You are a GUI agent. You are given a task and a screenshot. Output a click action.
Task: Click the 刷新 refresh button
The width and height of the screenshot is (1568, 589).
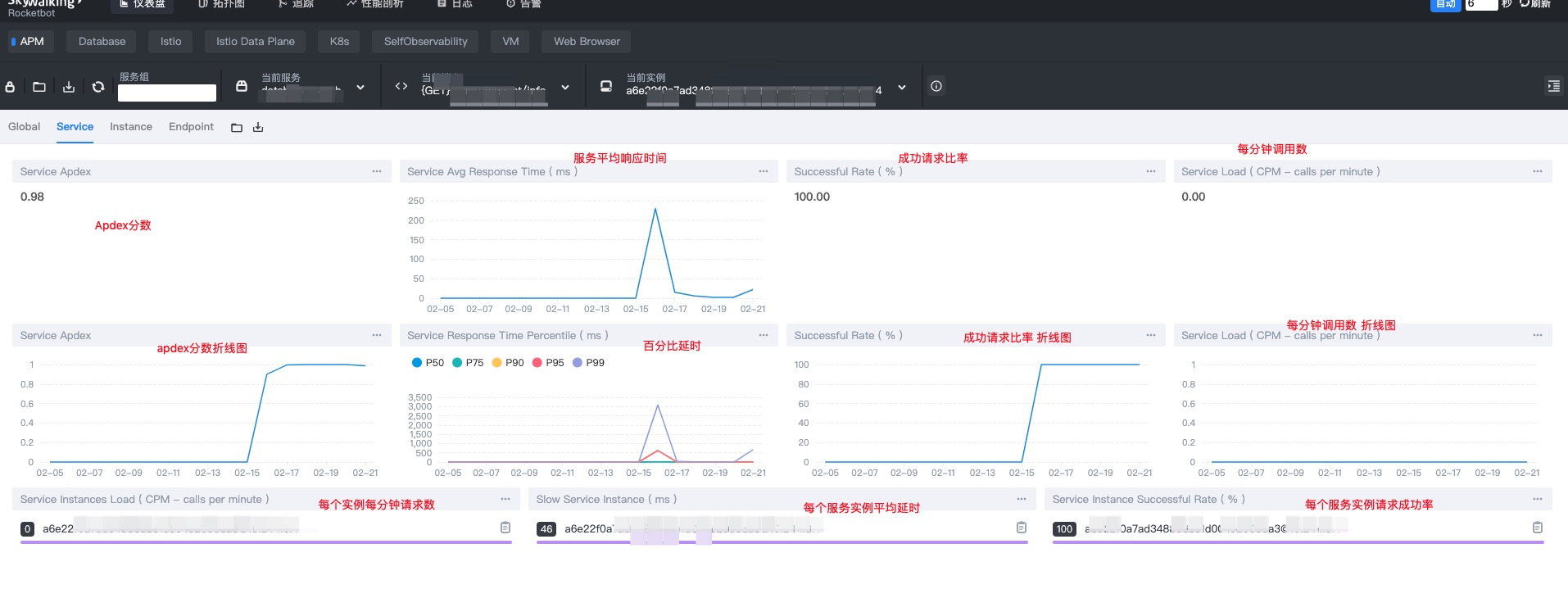pos(1535,4)
